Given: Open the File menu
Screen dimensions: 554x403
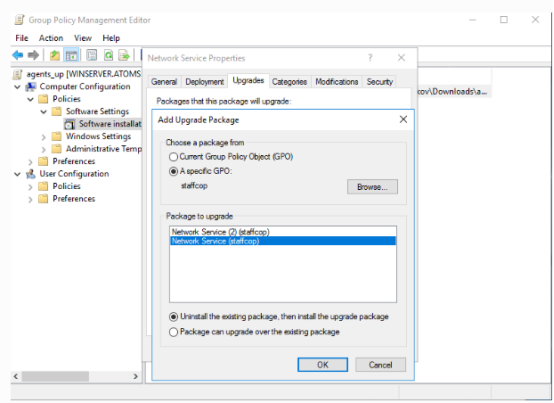Looking at the screenshot, I should tap(22, 38).
